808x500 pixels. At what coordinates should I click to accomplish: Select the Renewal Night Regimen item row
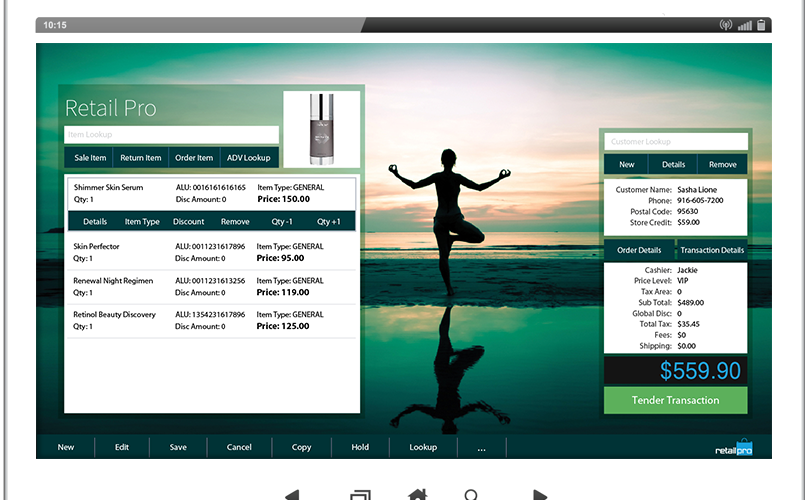click(211, 287)
